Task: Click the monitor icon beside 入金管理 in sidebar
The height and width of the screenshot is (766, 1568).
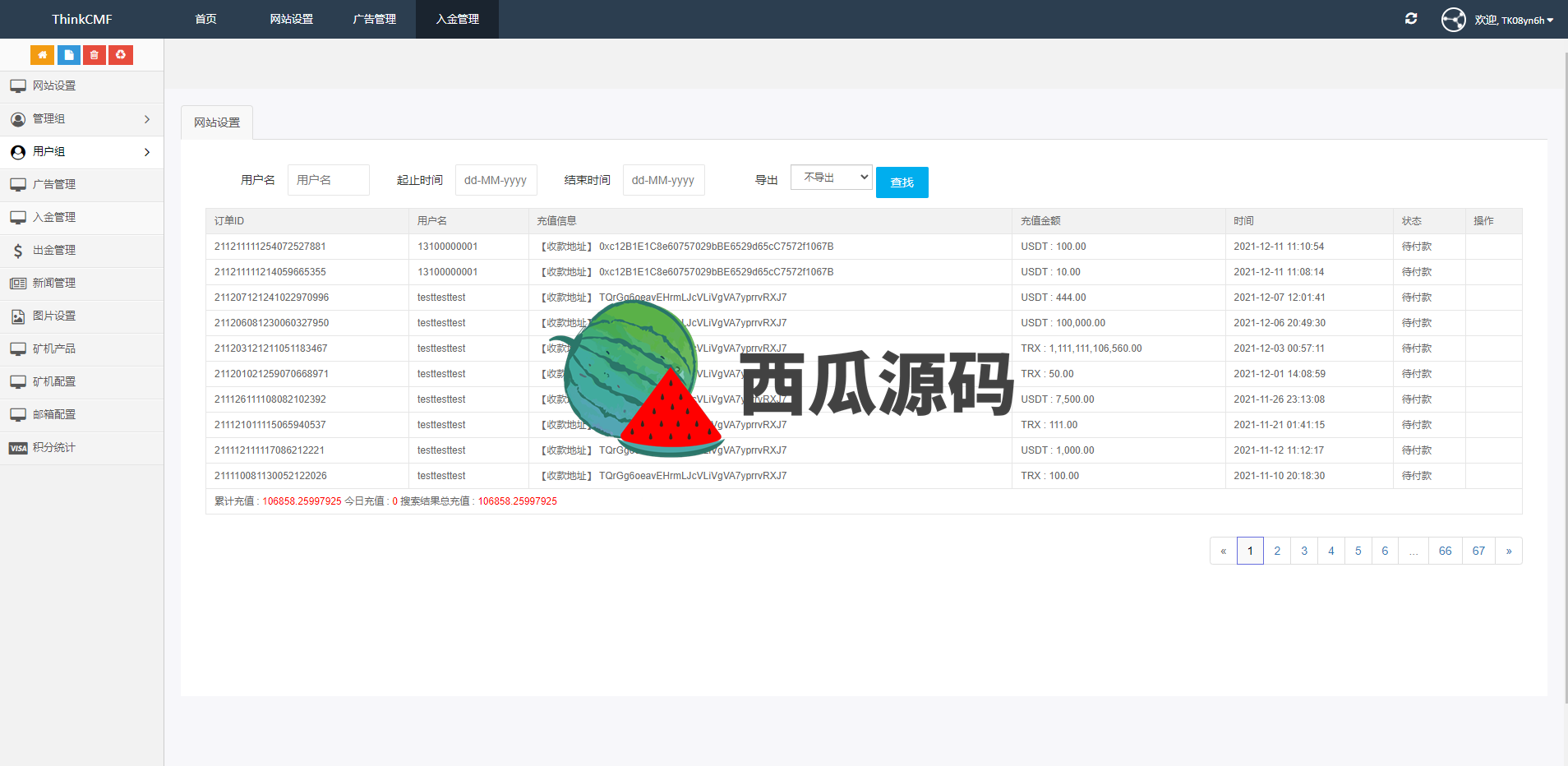Action: click(18, 218)
